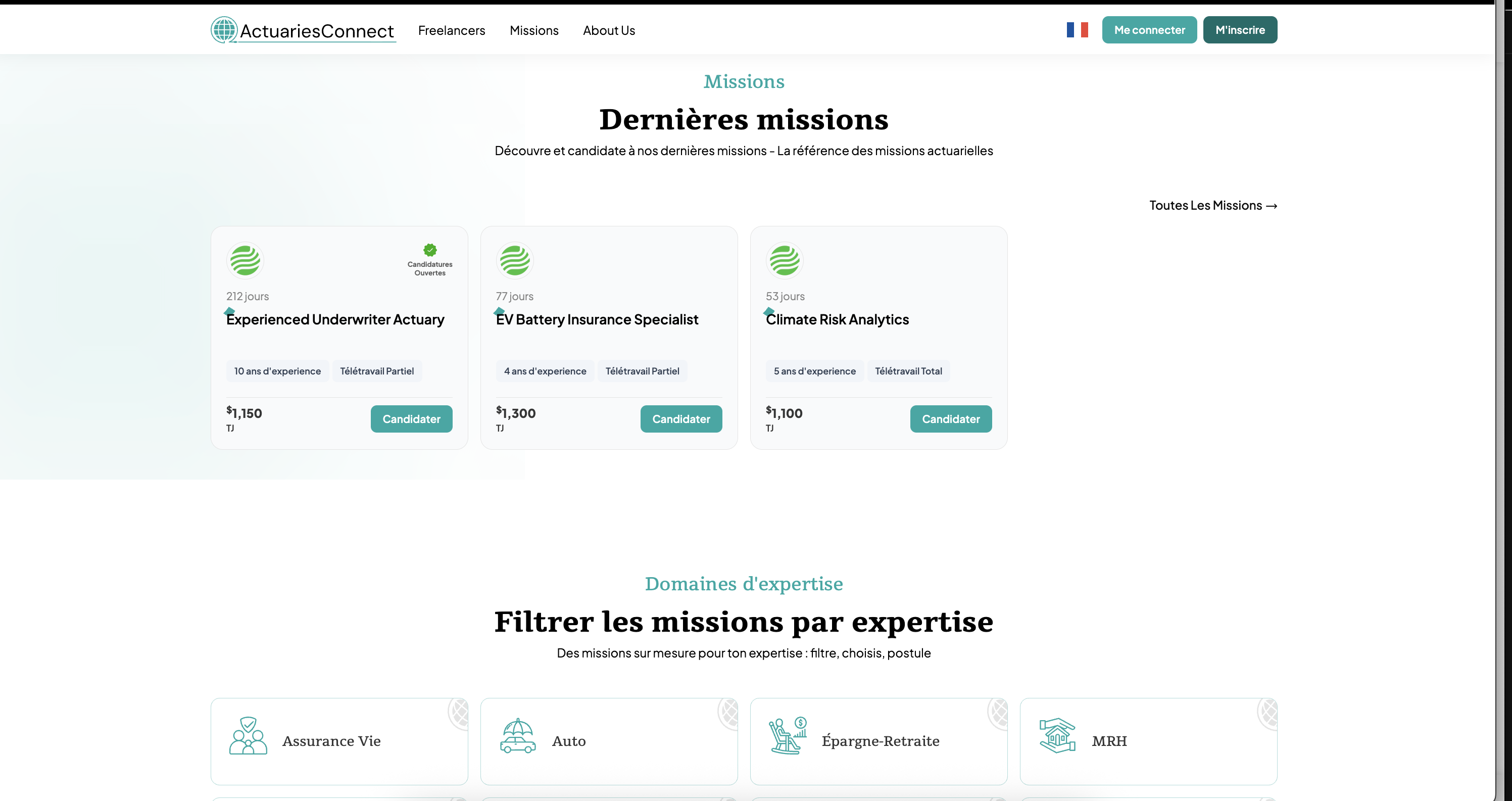Click the Domaines d'expertise subtitle

coord(744,584)
